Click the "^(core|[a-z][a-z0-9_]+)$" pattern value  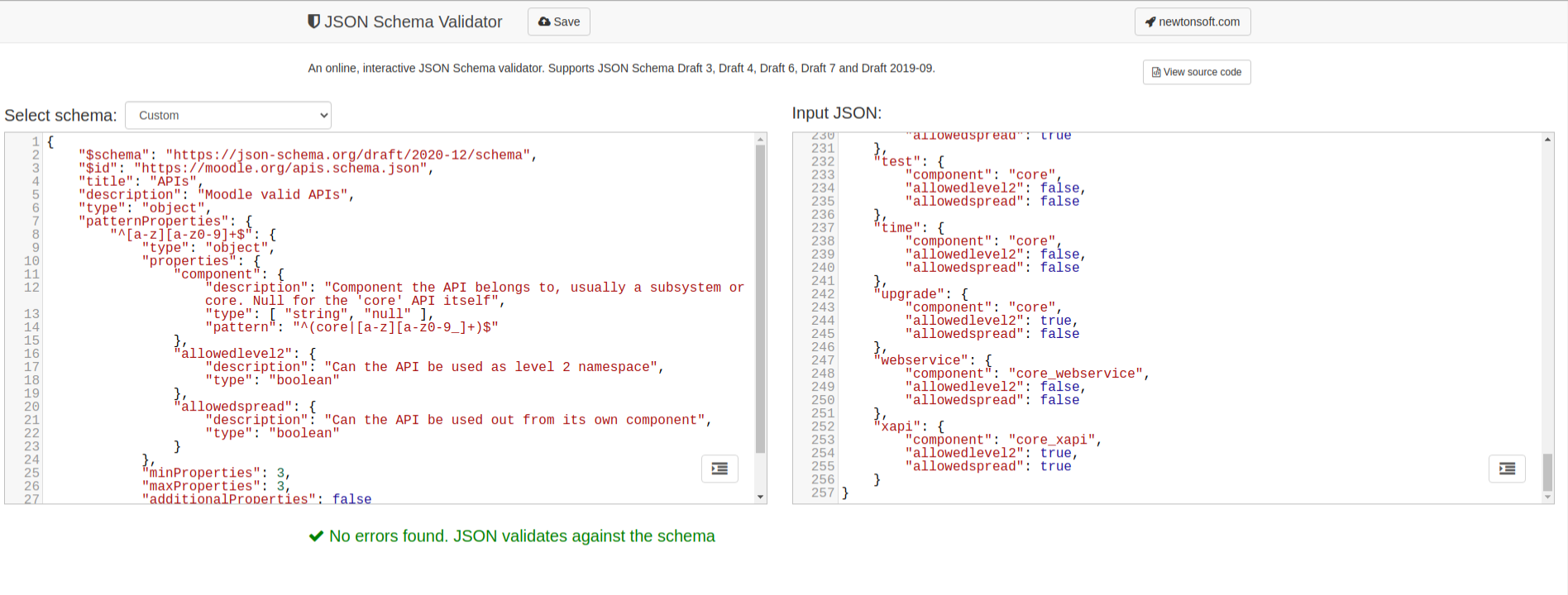(395, 327)
